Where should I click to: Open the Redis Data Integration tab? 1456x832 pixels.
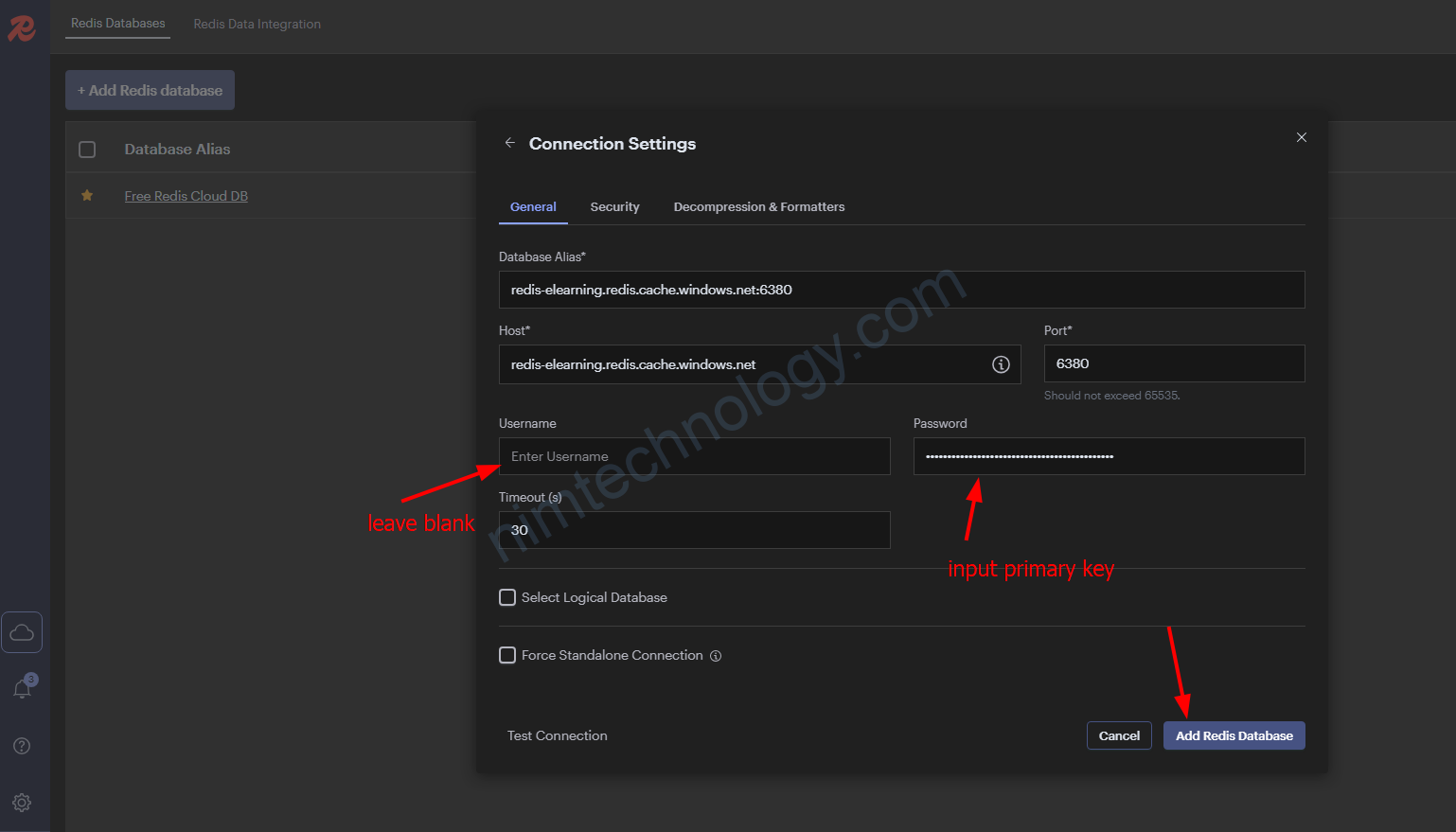[257, 25]
